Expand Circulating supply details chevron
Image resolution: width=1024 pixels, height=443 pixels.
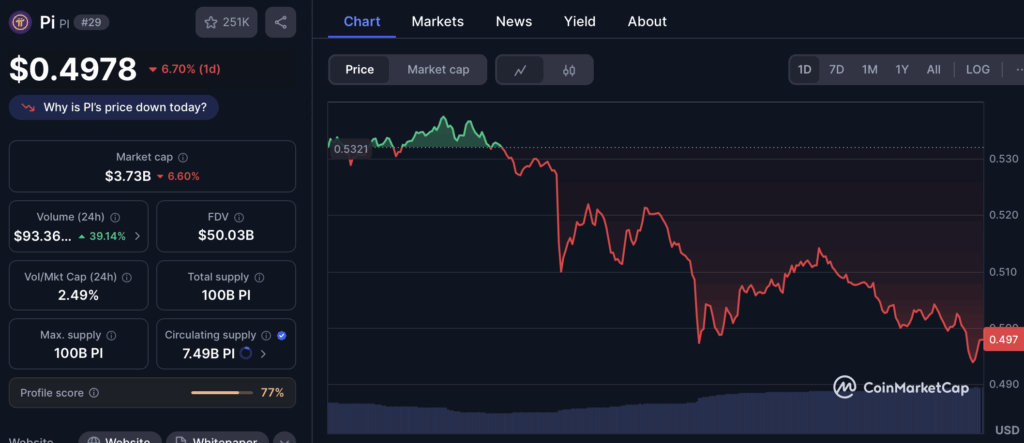(263, 354)
